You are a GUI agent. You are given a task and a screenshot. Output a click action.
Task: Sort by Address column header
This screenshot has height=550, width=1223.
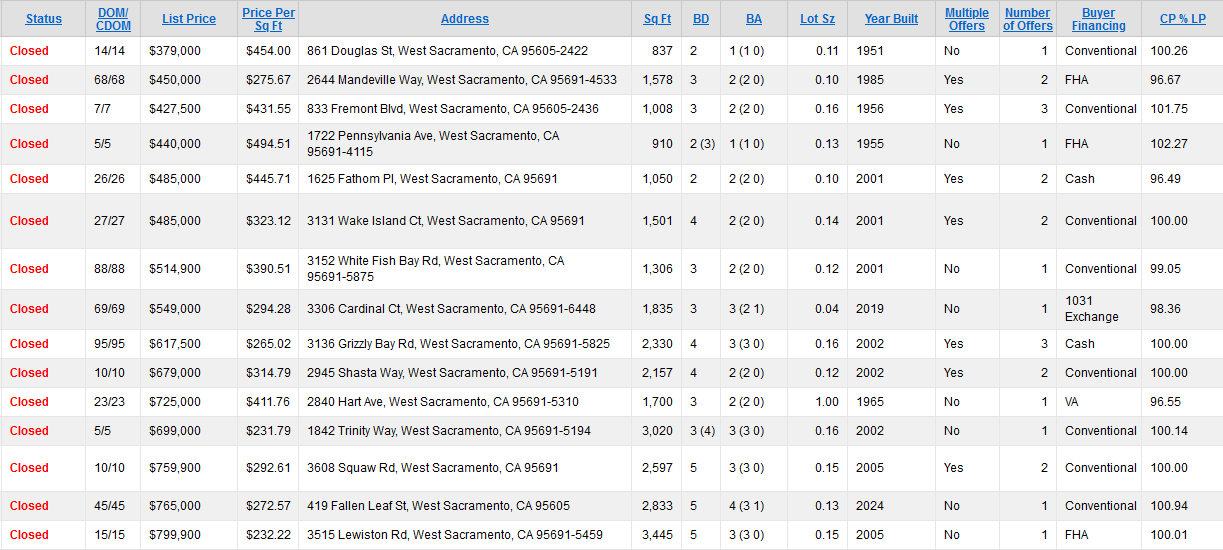[465, 19]
